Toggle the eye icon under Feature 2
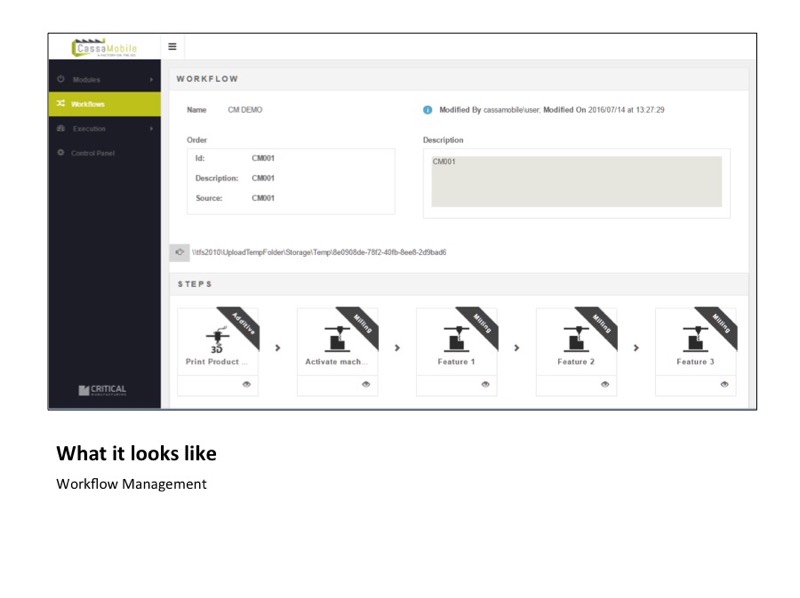Screen dimensions: 800x598 click(x=605, y=385)
